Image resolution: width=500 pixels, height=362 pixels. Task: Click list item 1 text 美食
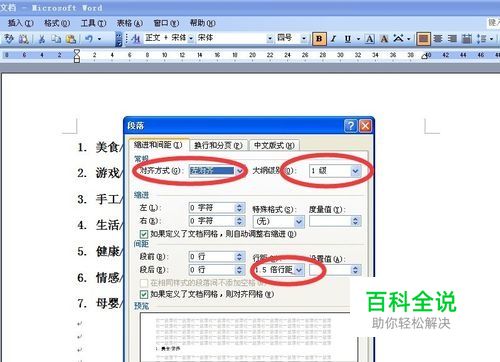pyautogui.click(x=107, y=147)
